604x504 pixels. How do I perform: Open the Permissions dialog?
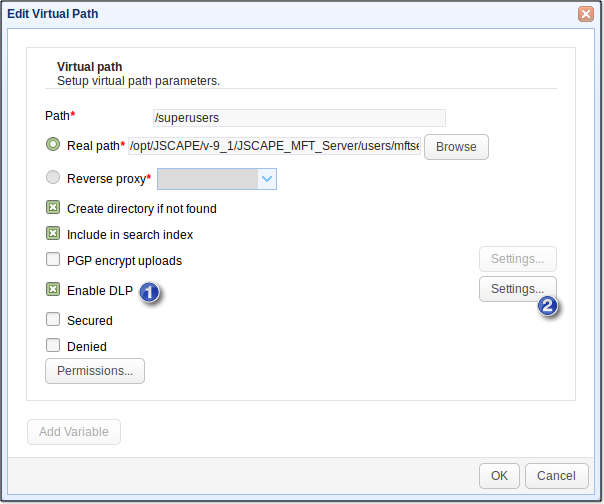pos(95,371)
